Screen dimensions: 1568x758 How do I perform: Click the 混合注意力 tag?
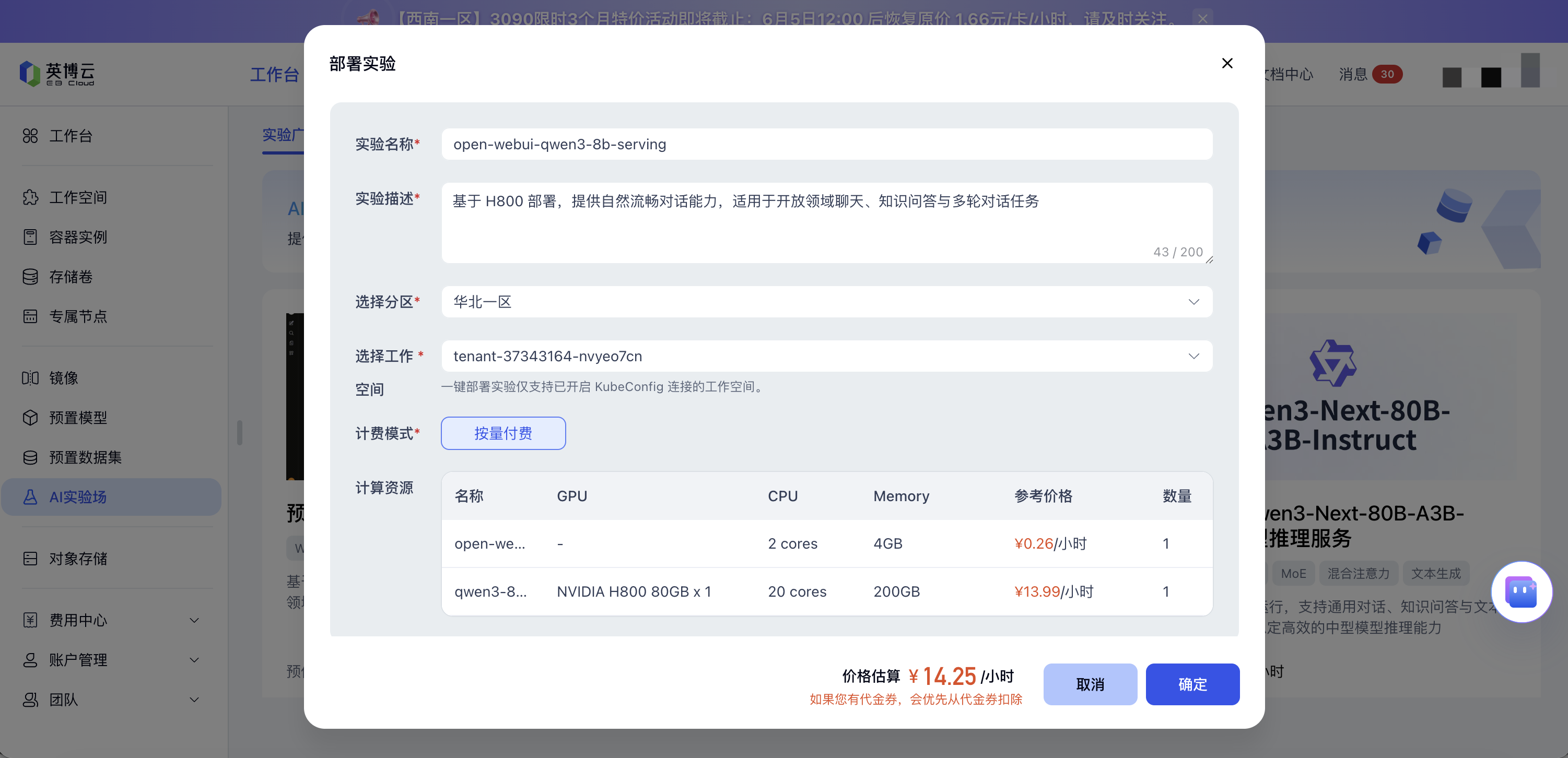point(1358,573)
